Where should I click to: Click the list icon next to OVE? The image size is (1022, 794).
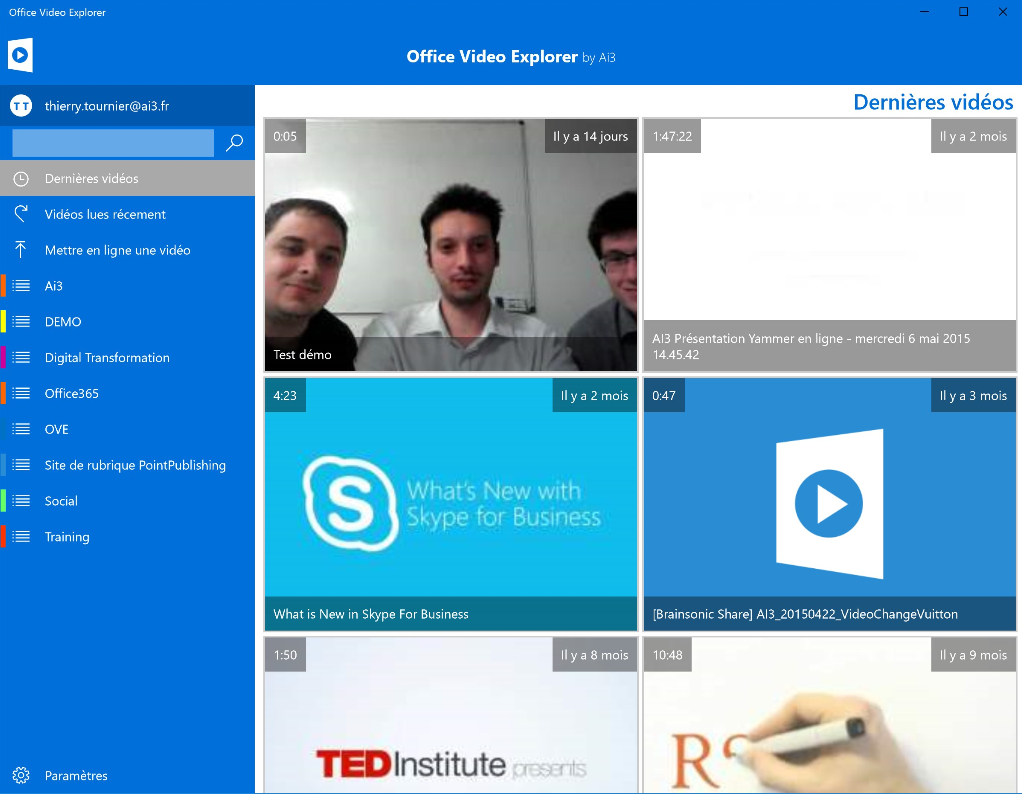[21, 429]
